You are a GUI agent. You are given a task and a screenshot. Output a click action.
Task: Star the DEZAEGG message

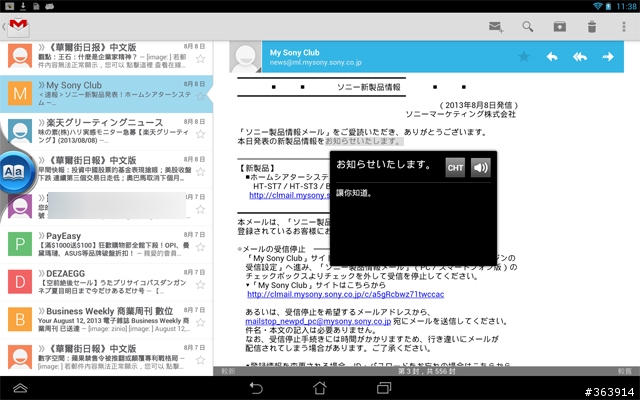click(200, 284)
